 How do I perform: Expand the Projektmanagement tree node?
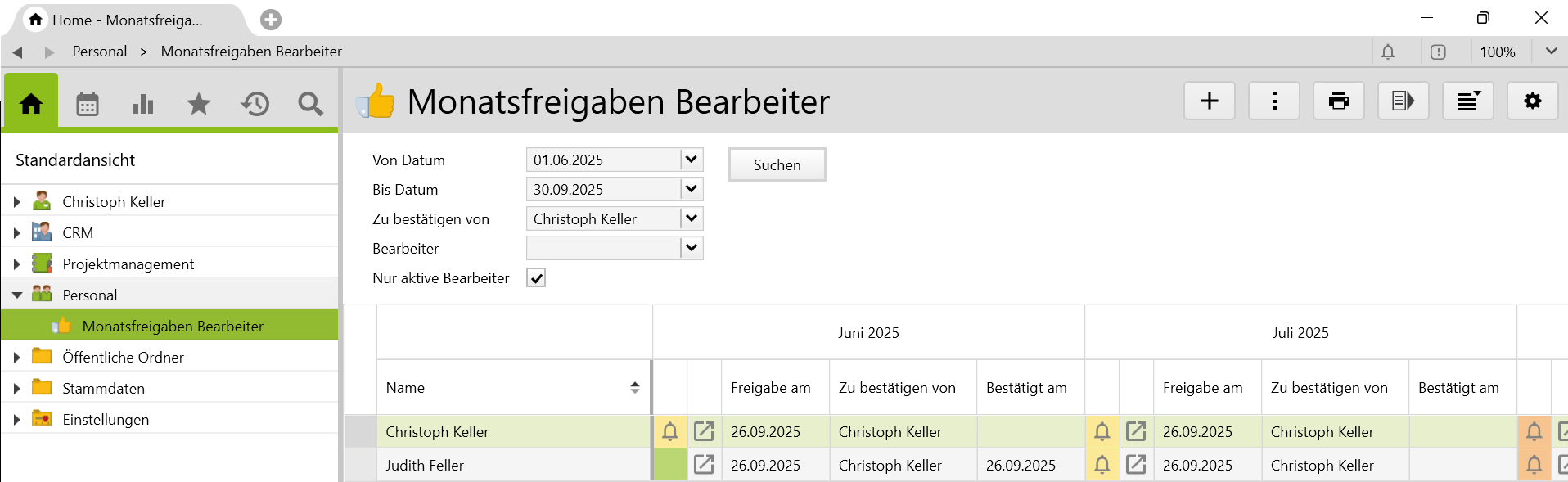pos(16,264)
